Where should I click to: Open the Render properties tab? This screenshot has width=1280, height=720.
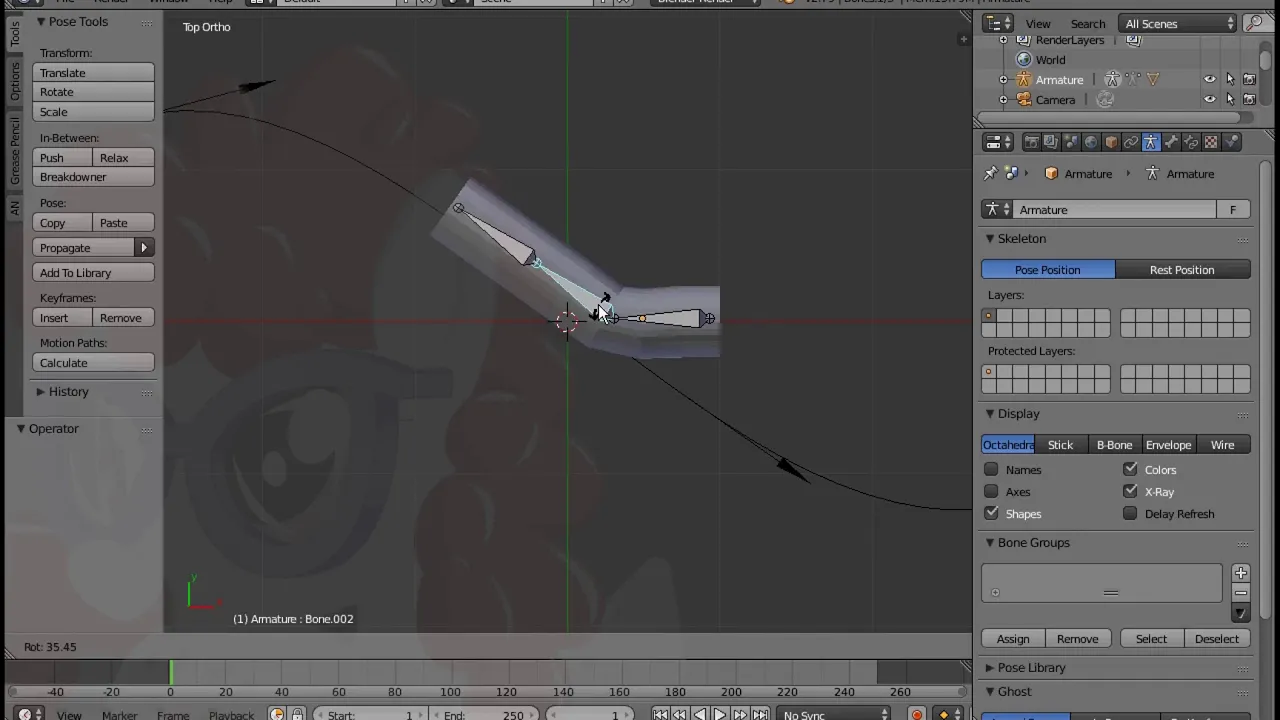1031,143
